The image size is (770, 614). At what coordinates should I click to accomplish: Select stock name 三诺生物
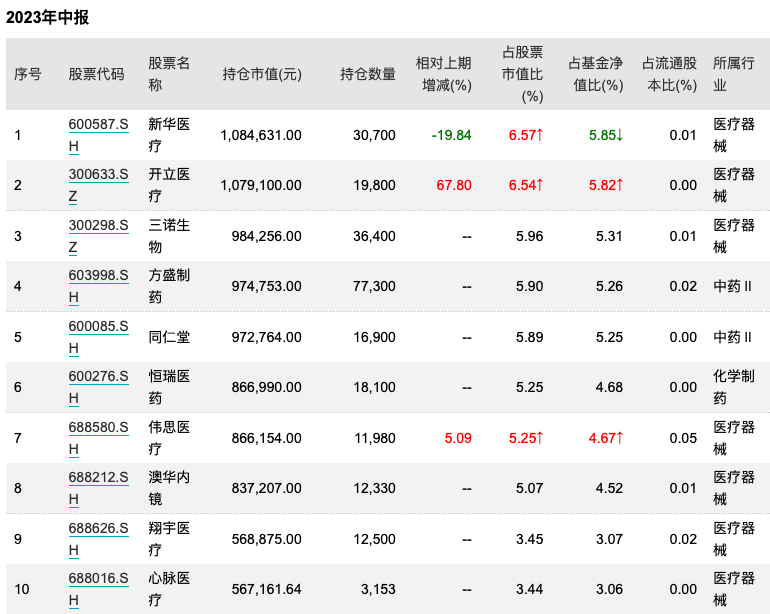[169, 236]
